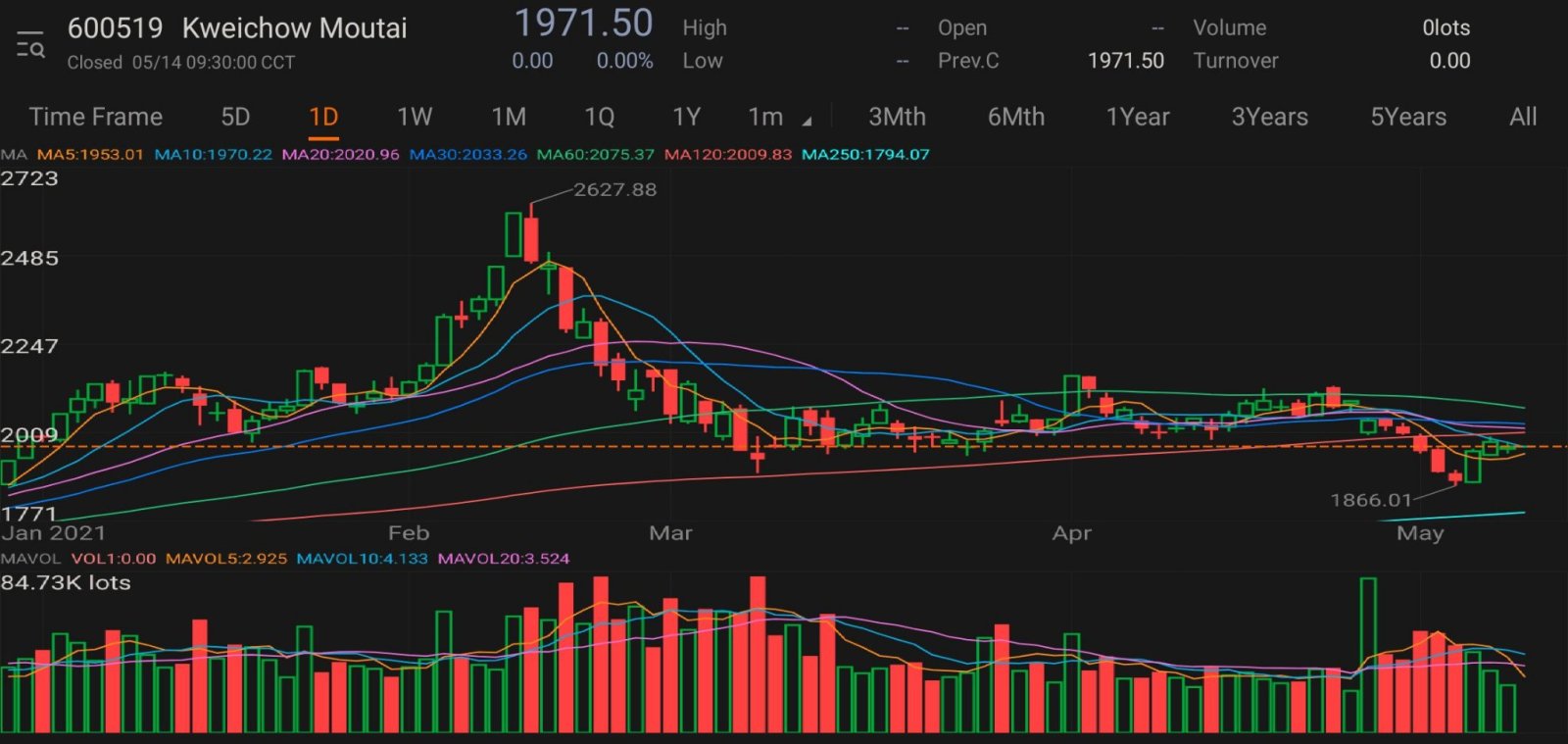
Task: Click the 2723 price axis label
Action: point(29,178)
